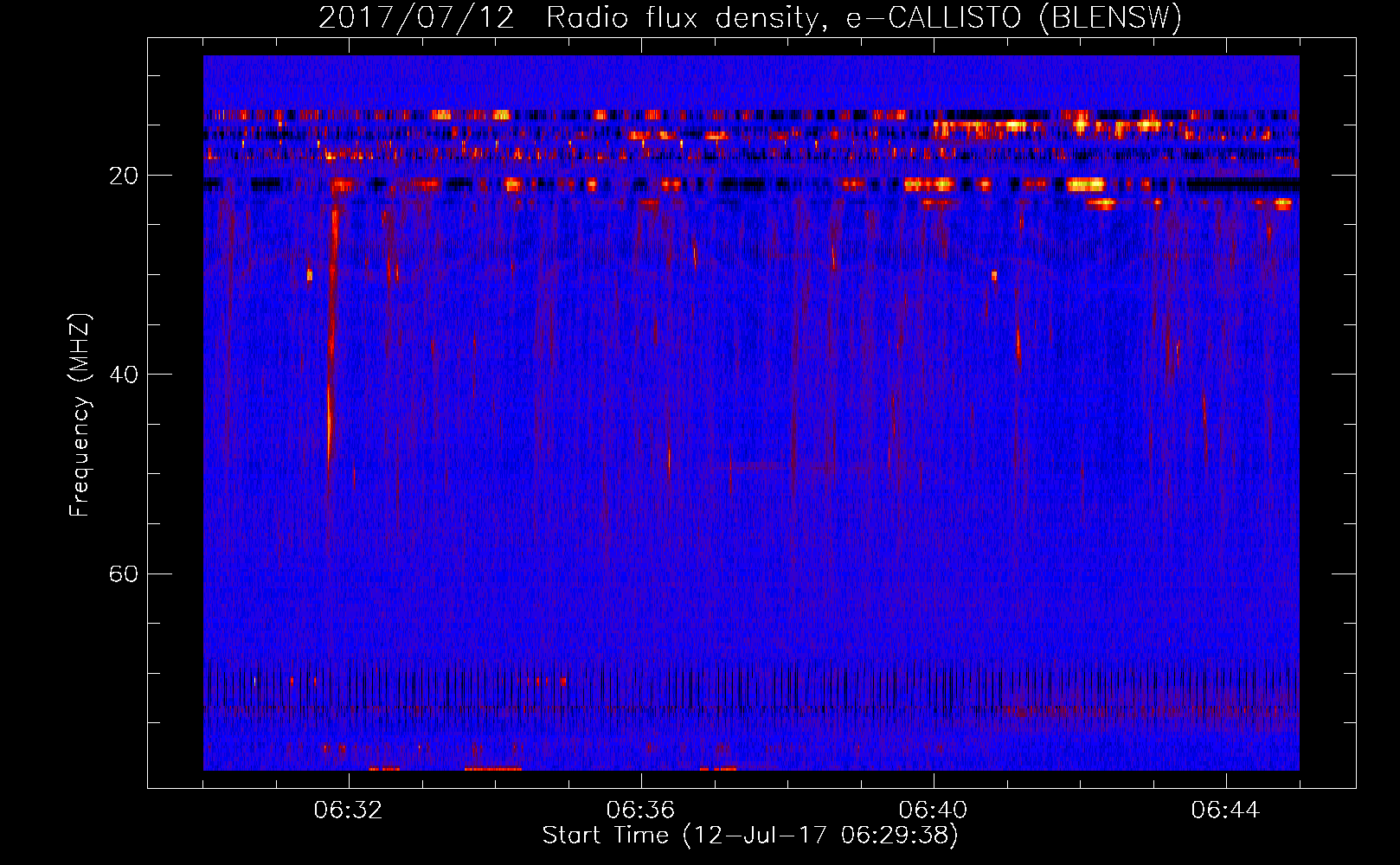
Task: Click the 20 MHz frequency tick label
Action: coord(123,176)
